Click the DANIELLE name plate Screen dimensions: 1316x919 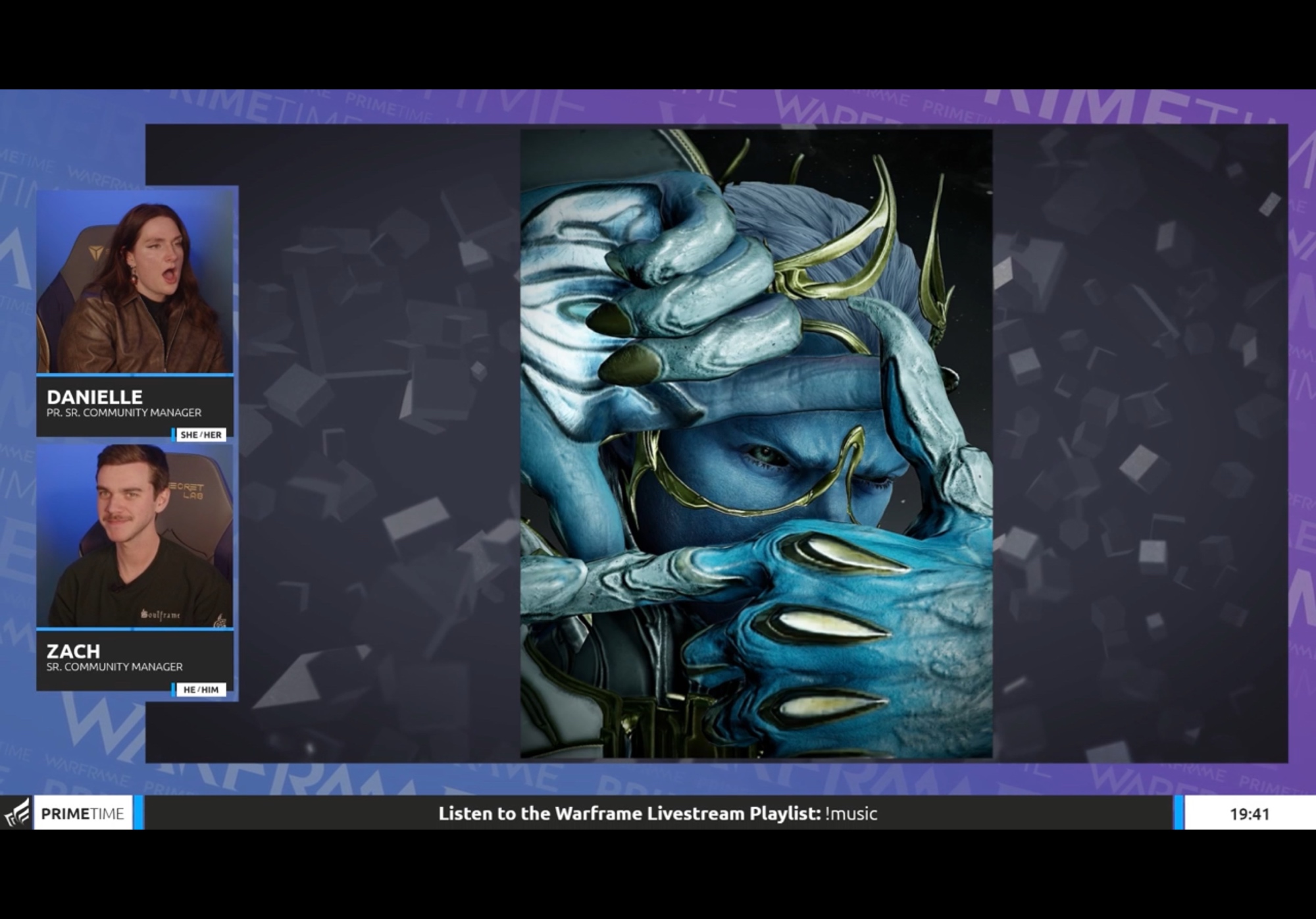coord(95,397)
